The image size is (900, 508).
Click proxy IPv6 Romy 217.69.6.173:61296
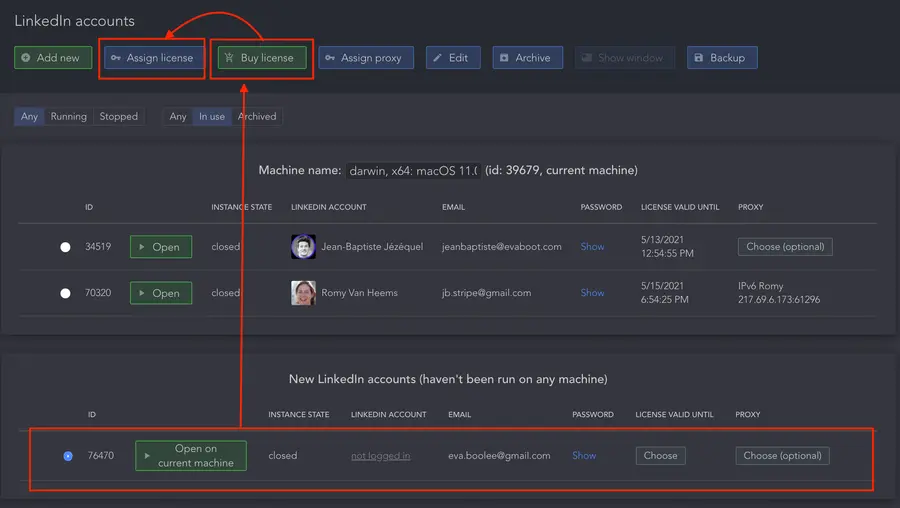click(779, 293)
